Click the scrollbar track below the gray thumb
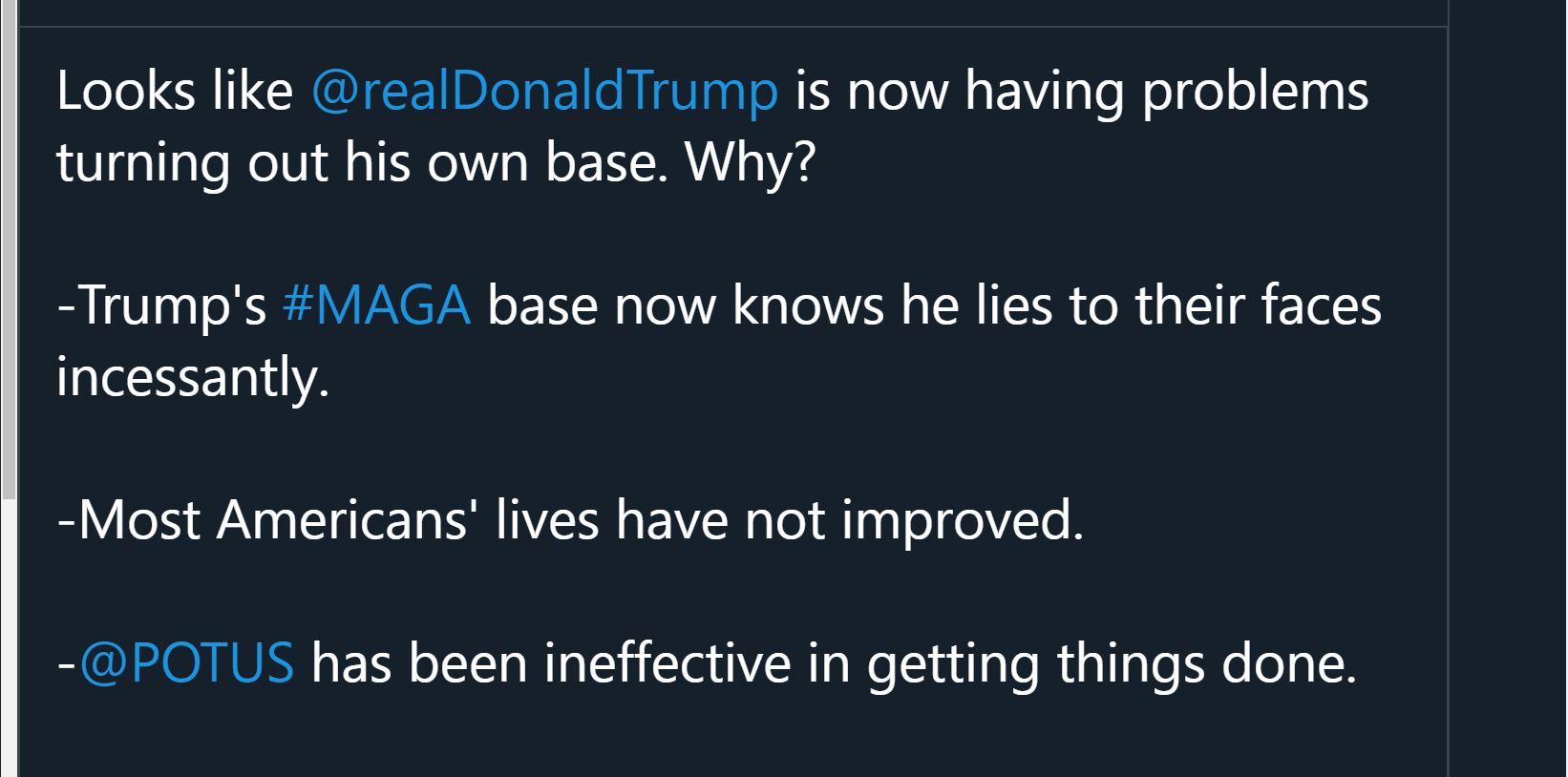Viewport: 1568px width, 777px height. 9,638
